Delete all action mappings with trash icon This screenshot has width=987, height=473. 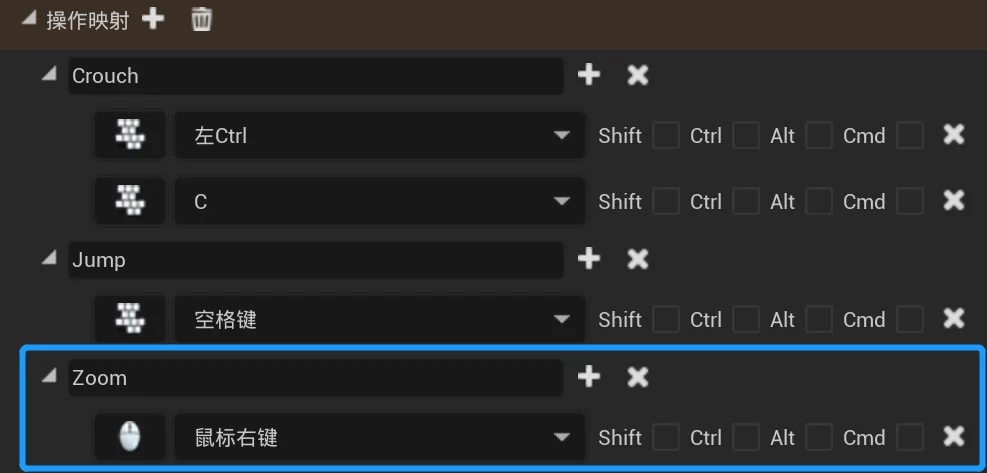(201, 19)
